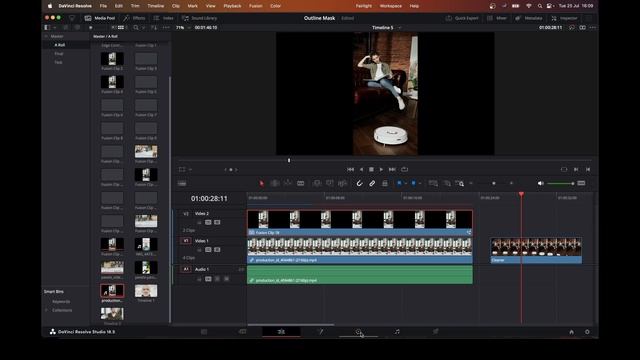Open the Mixer panel
Image resolution: width=640 pixels, height=360 pixels.
tap(497, 18)
